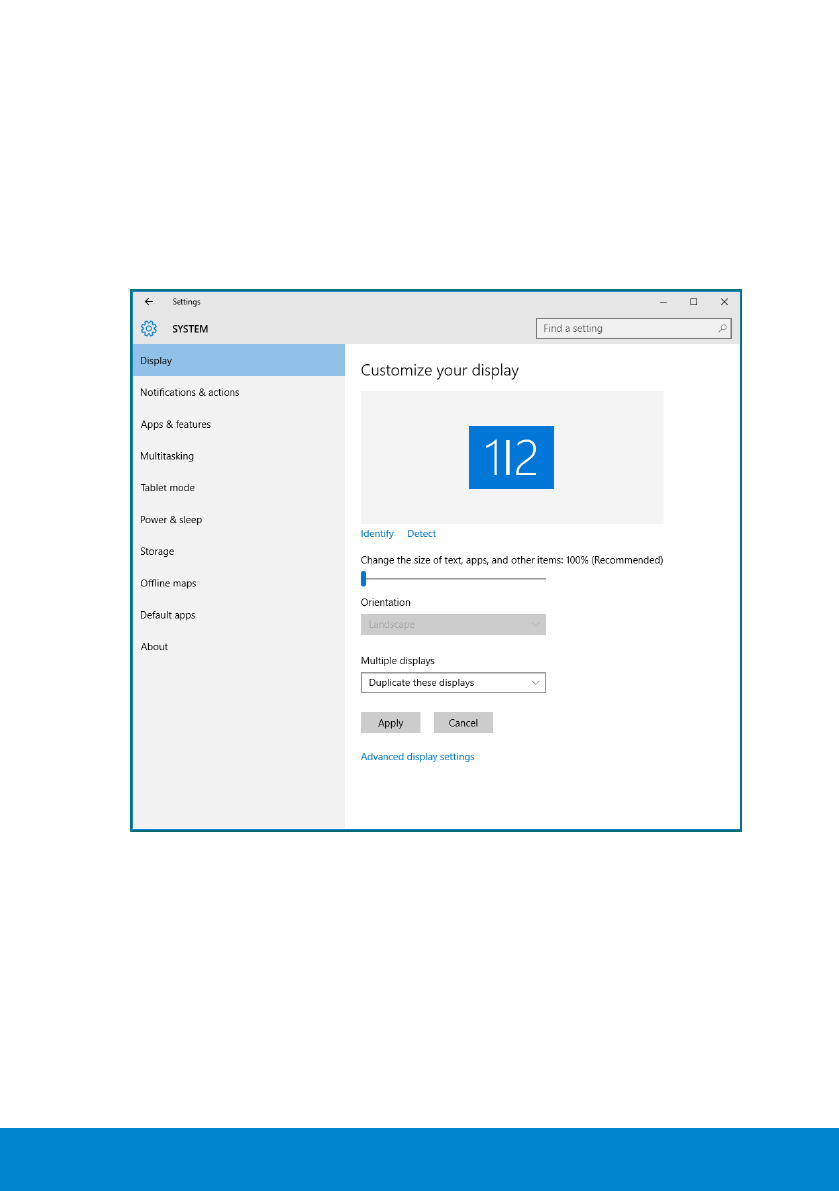The width and height of the screenshot is (839, 1191).
Task: Select Tablet mode in sidebar
Action: click(167, 488)
